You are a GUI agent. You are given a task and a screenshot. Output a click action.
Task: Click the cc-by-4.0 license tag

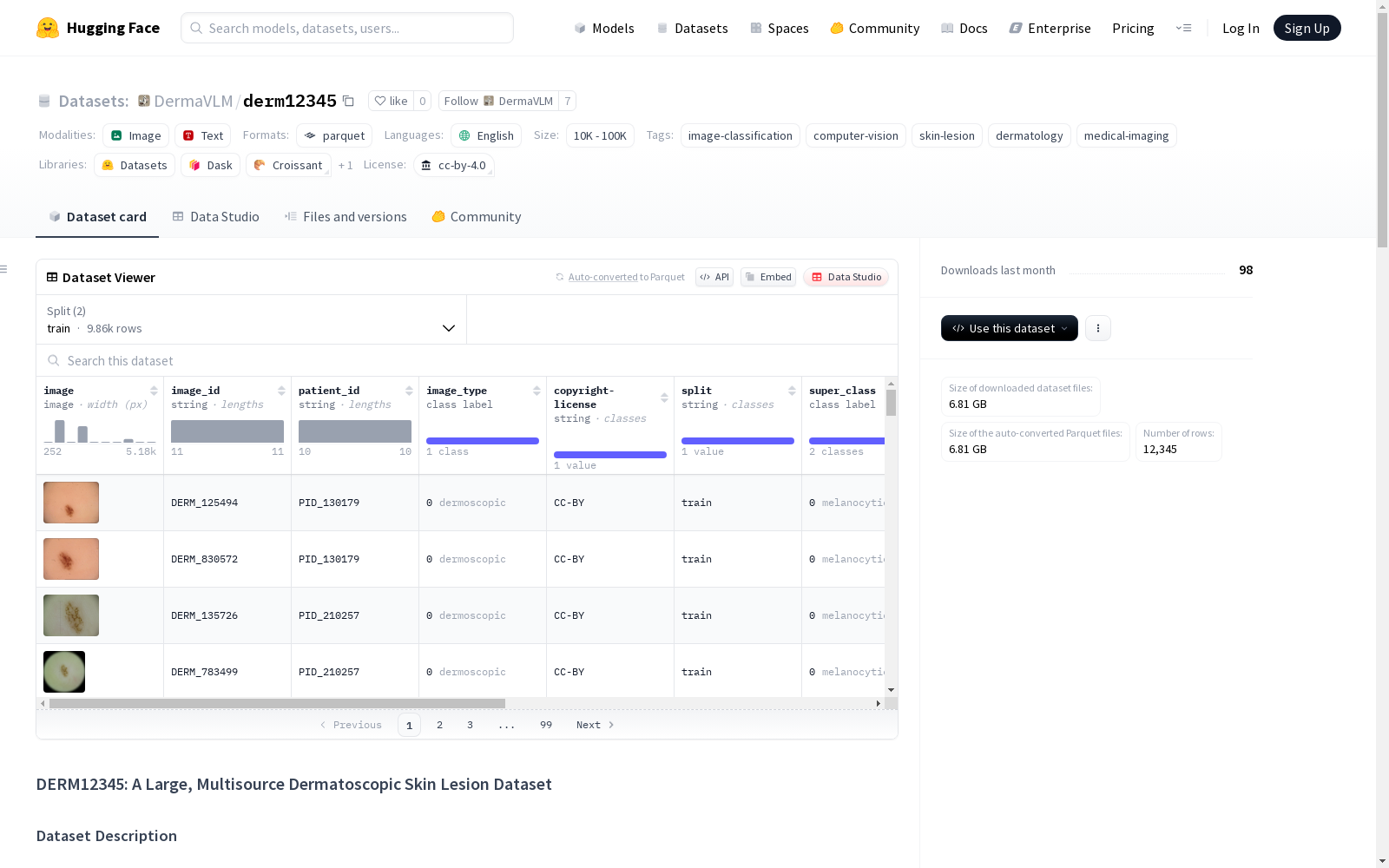[454, 165]
